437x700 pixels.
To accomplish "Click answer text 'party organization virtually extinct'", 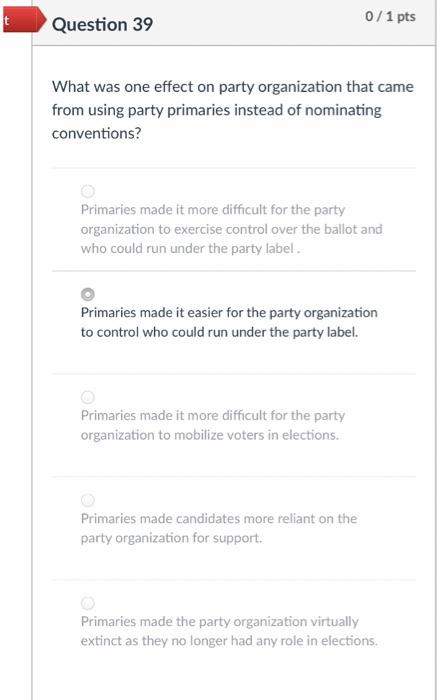I will coord(229,631).
